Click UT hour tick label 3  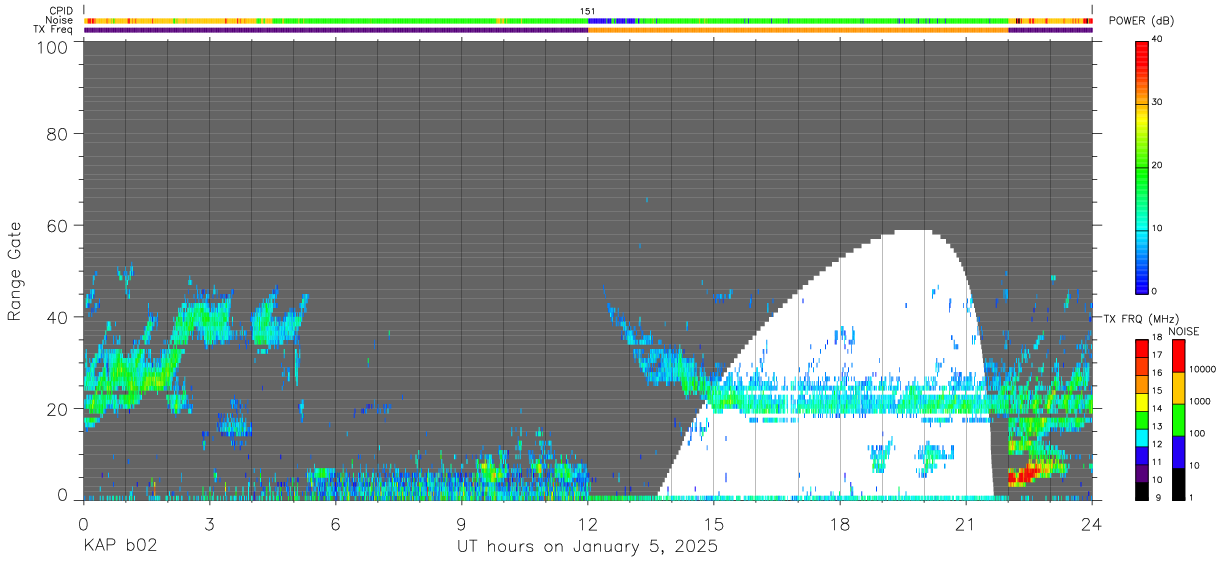(210, 523)
